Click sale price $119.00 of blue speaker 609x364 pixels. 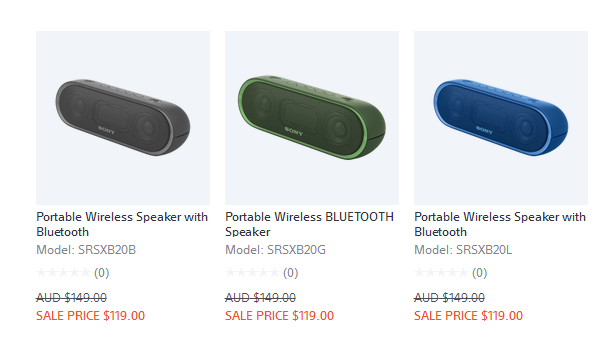pos(468,316)
